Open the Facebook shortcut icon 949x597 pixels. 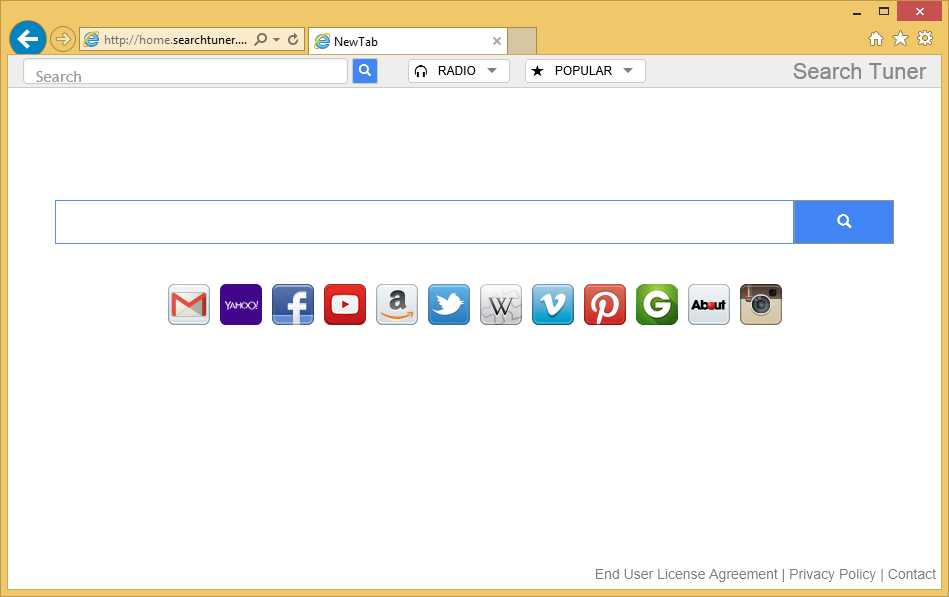[293, 305]
